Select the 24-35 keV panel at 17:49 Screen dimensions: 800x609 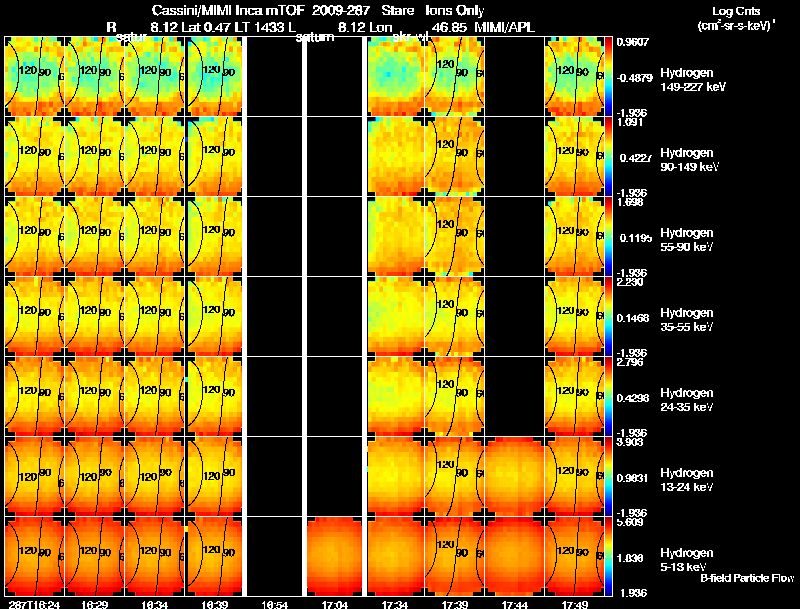coord(574,397)
